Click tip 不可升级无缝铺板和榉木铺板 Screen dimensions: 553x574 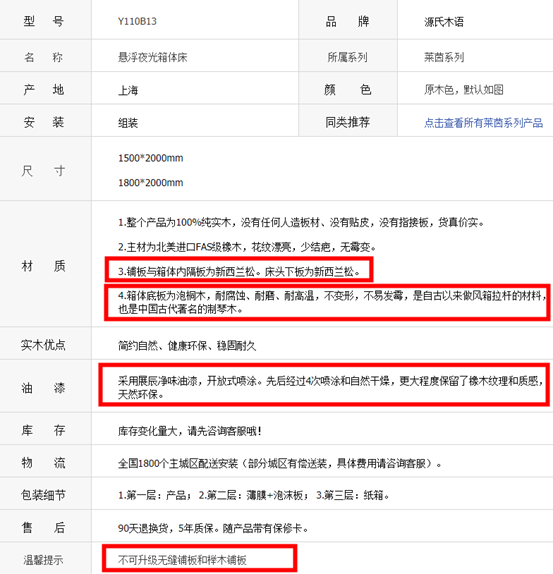coord(182,560)
